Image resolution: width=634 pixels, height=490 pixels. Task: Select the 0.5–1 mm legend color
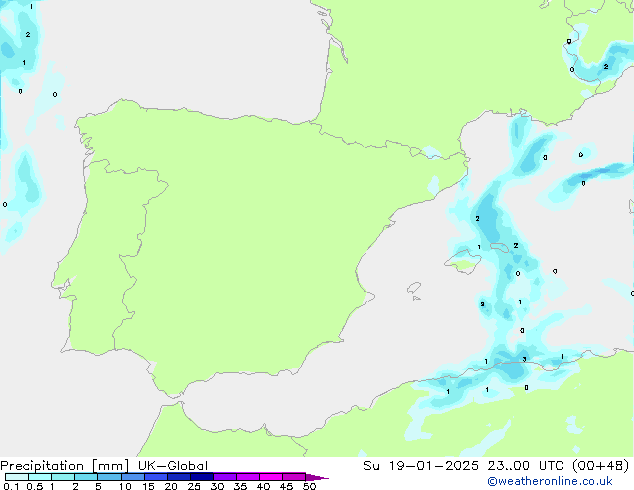40,477
